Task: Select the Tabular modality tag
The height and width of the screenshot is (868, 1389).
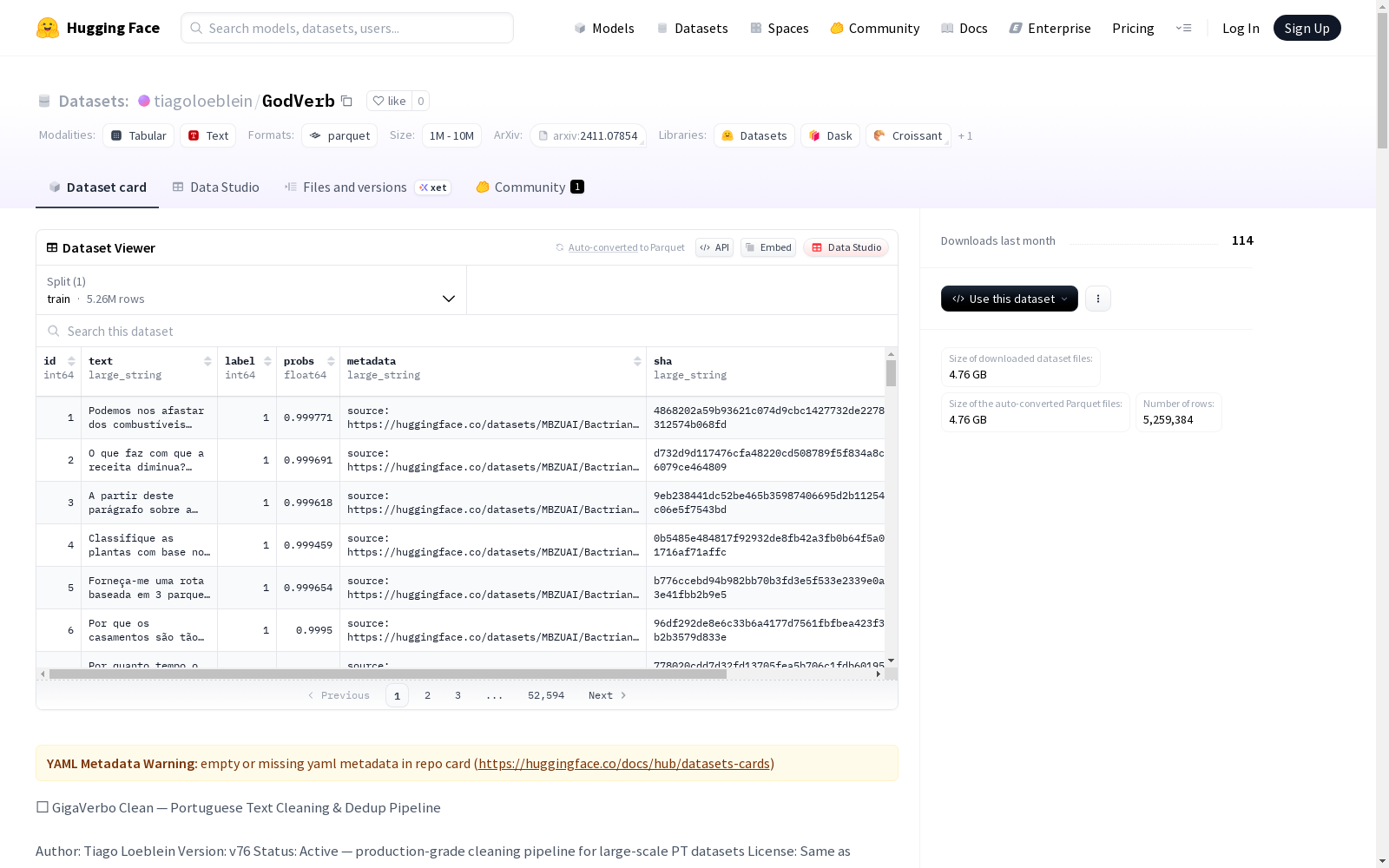Action: pos(139,135)
